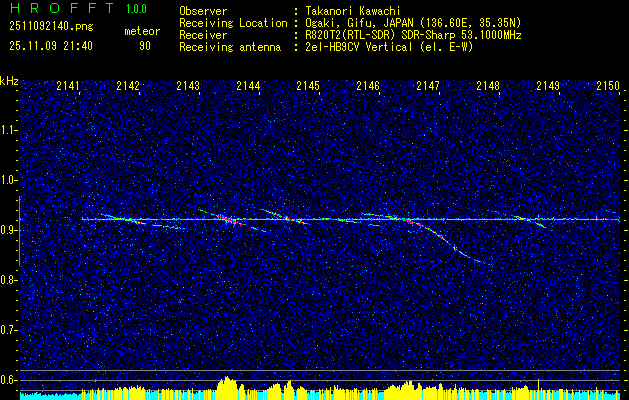629x400 pixels.
Task: Click time marker 2146
Action: point(368,85)
